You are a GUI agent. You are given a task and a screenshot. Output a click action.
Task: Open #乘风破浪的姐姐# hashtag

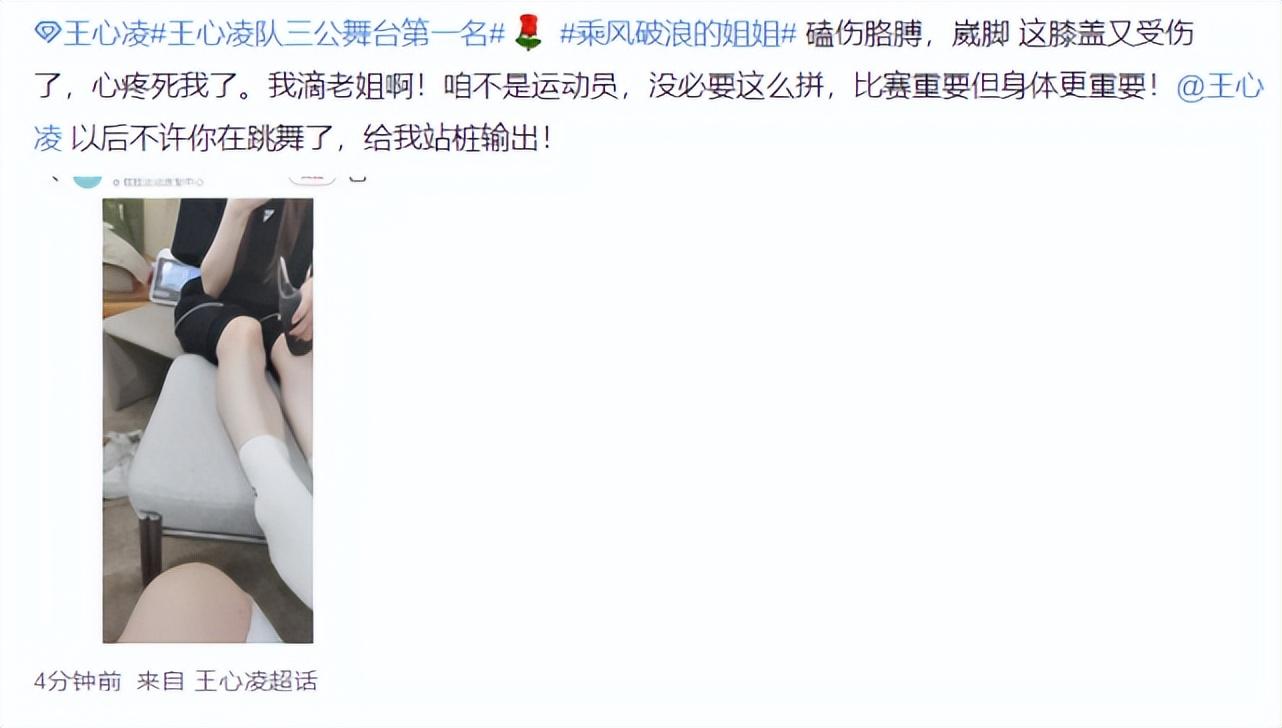click(x=677, y=35)
